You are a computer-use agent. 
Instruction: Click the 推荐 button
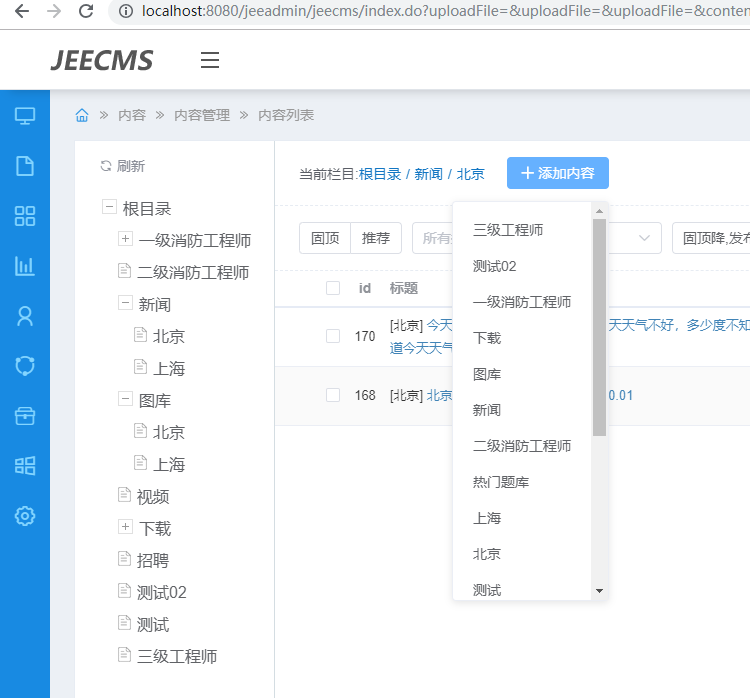[x=376, y=238]
